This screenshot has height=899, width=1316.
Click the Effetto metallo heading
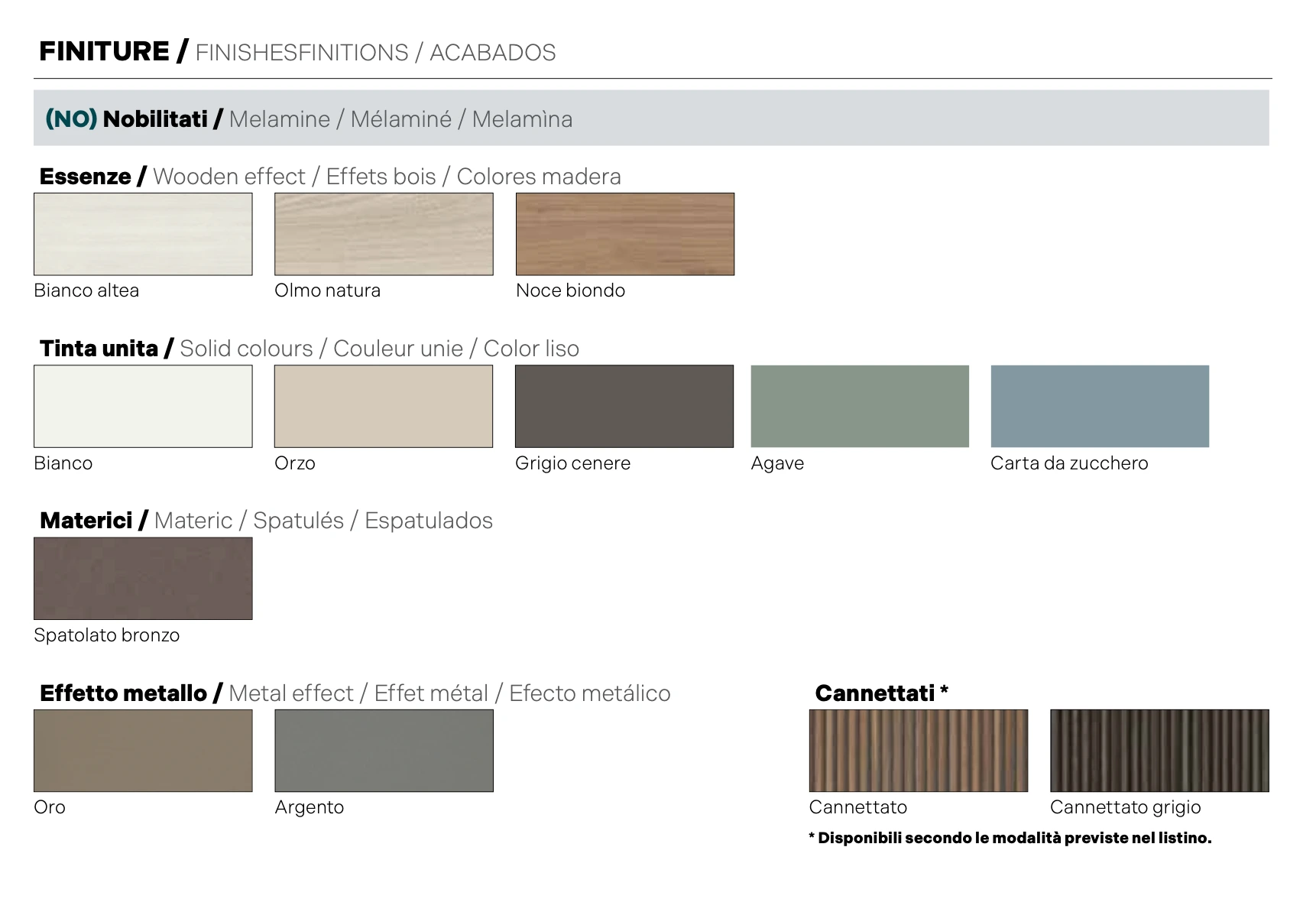[x=355, y=693]
